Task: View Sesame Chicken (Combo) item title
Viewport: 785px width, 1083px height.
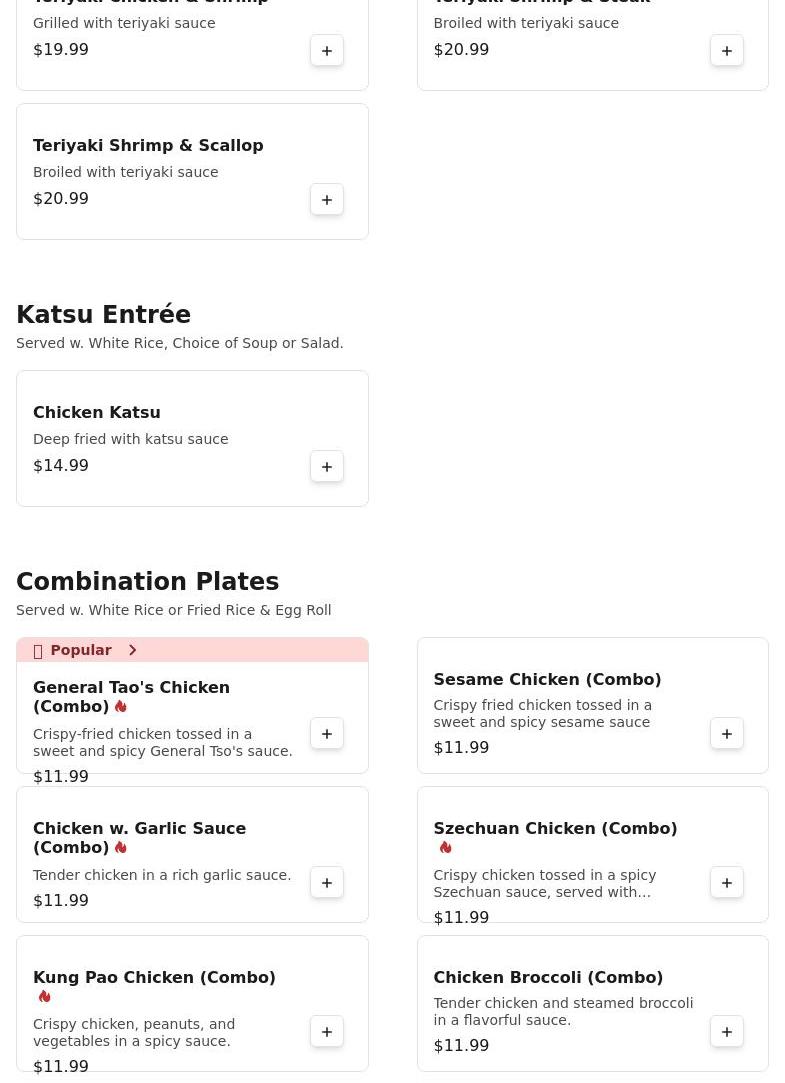Action: tap(547, 679)
